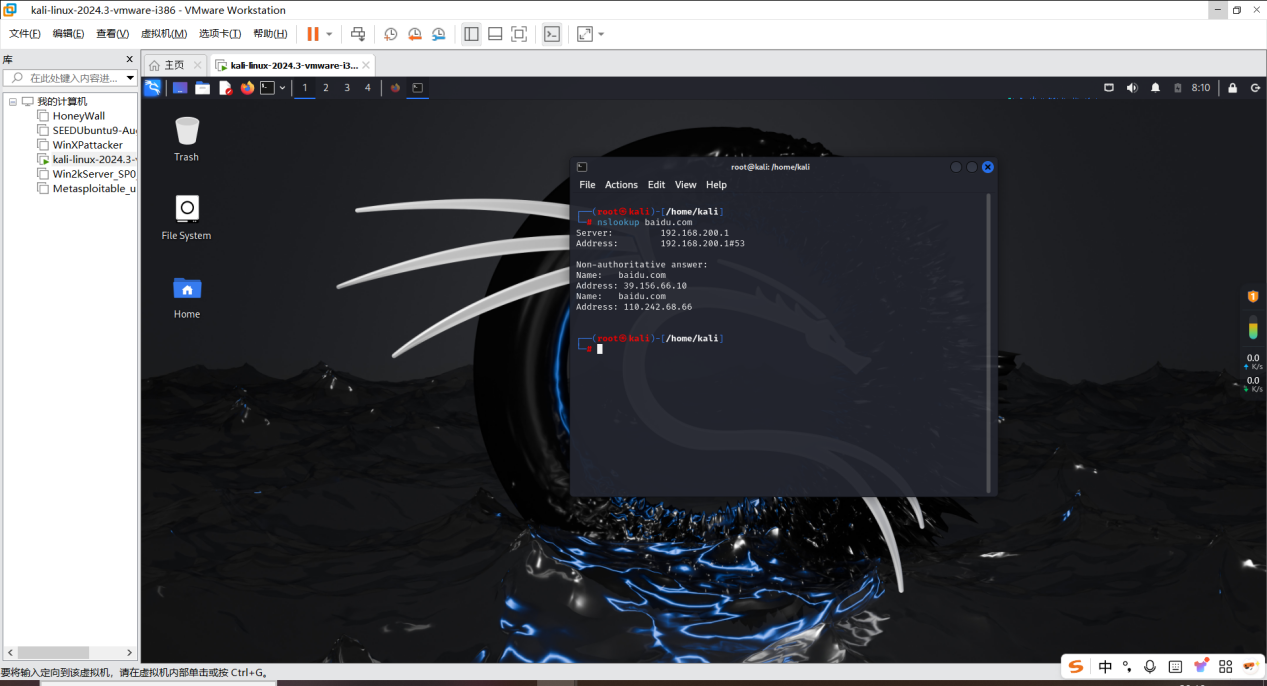Open the 选项卡(T) menu
The width and height of the screenshot is (1267, 686).
tap(220, 34)
